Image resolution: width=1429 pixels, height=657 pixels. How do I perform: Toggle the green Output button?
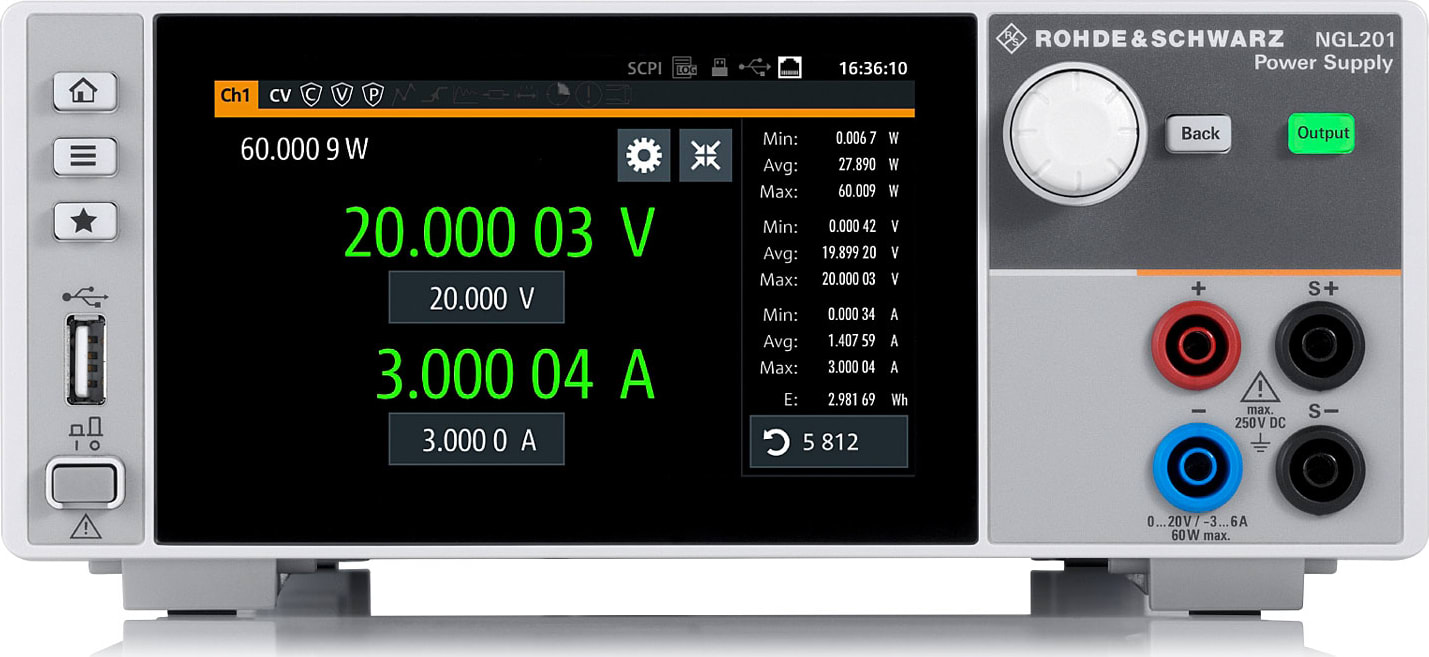tap(1322, 133)
